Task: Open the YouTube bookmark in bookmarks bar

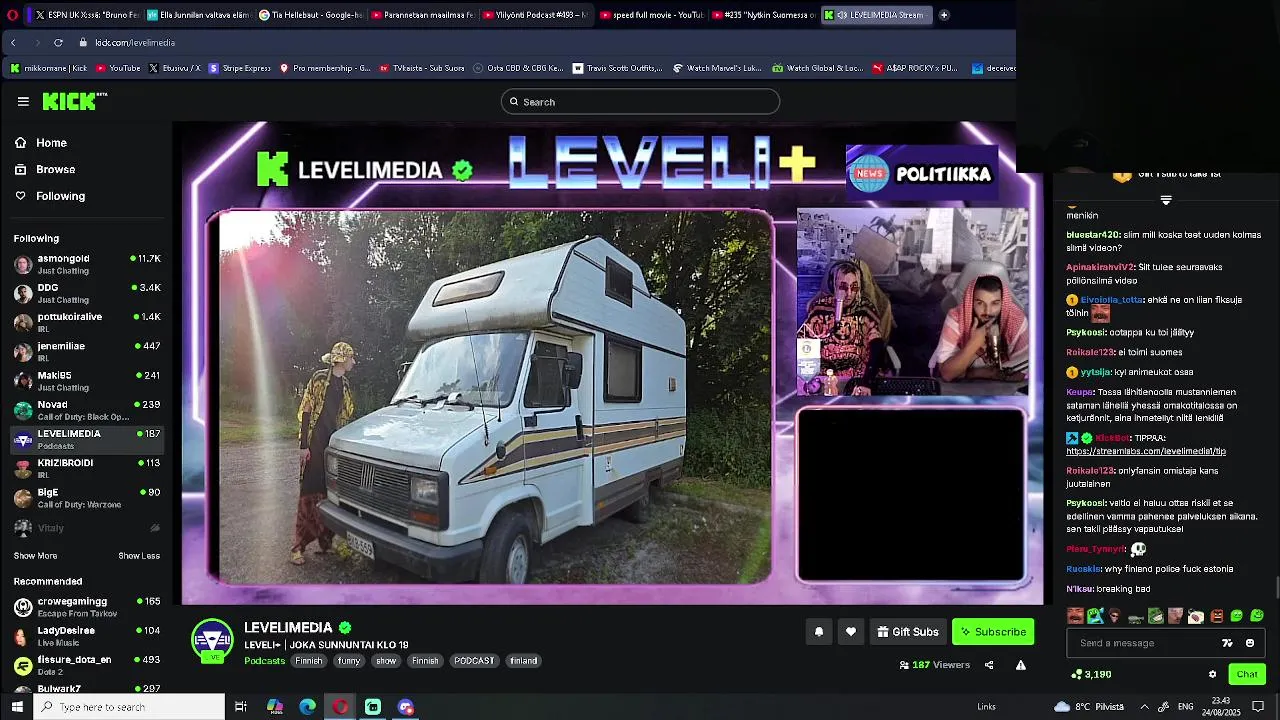Action: pos(118,68)
